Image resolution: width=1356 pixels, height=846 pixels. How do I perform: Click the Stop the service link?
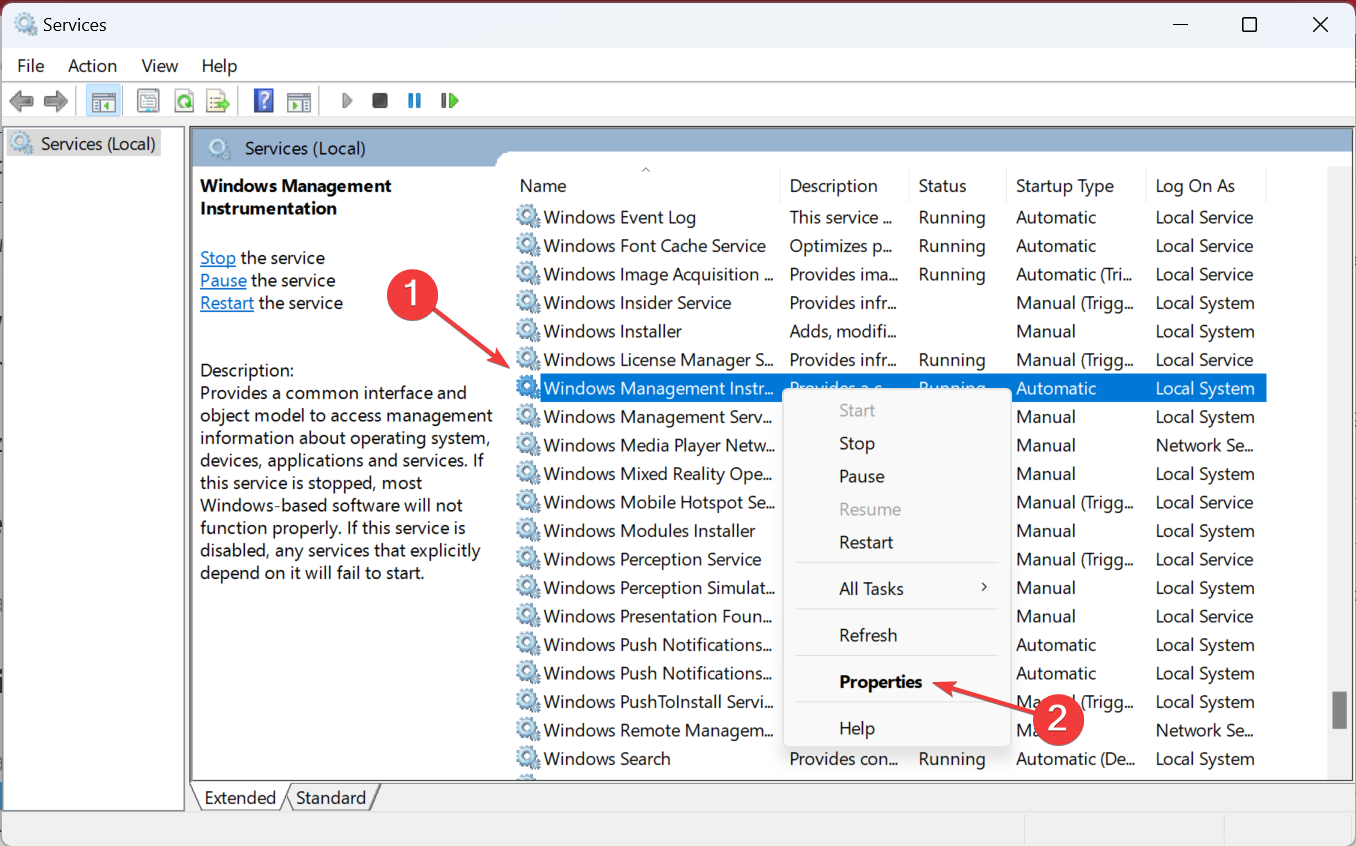218,258
